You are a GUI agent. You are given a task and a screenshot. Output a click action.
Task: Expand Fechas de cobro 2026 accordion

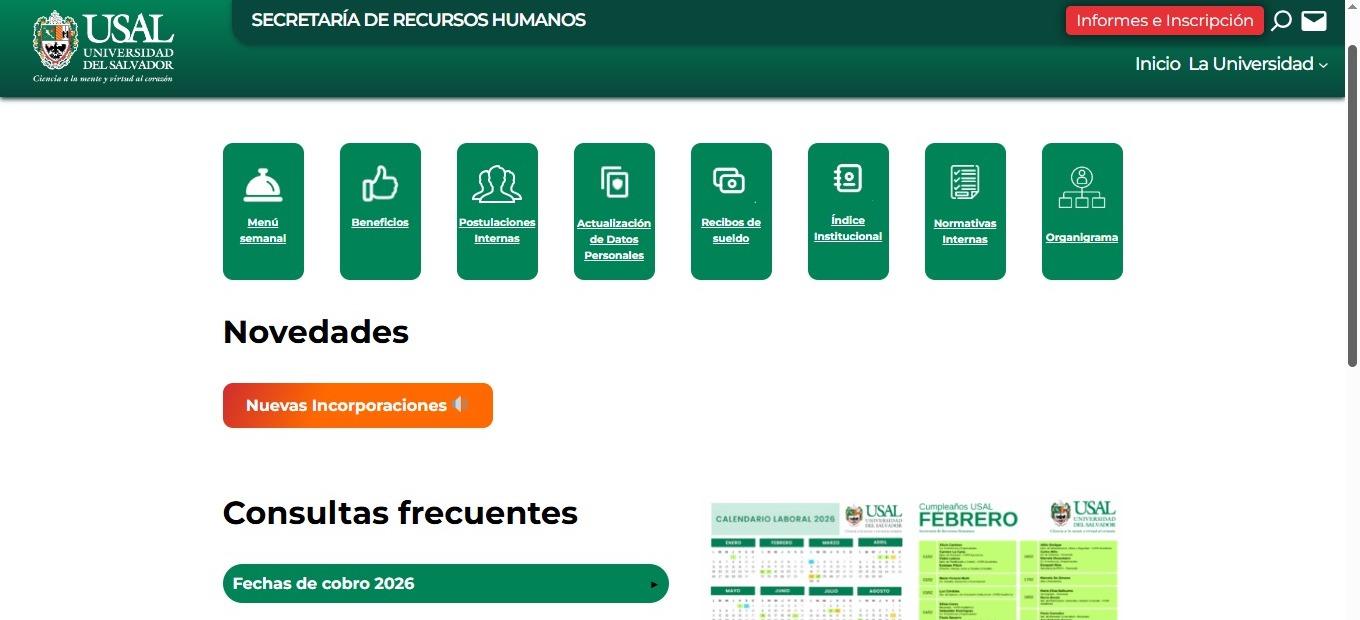[445, 584]
